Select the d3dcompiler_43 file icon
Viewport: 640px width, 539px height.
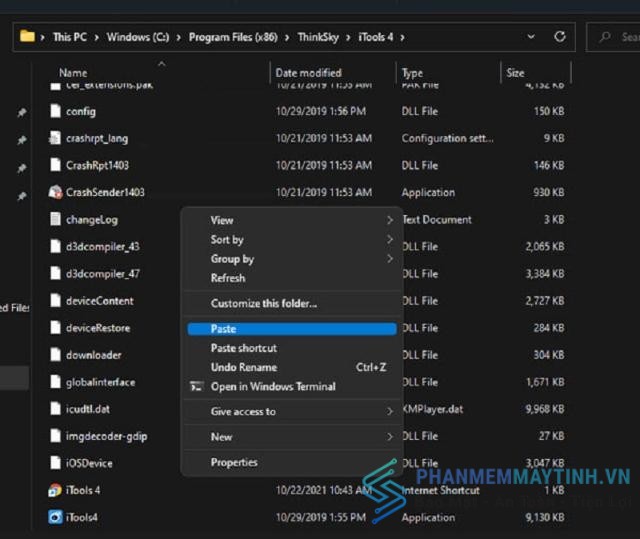coord(55,246)
